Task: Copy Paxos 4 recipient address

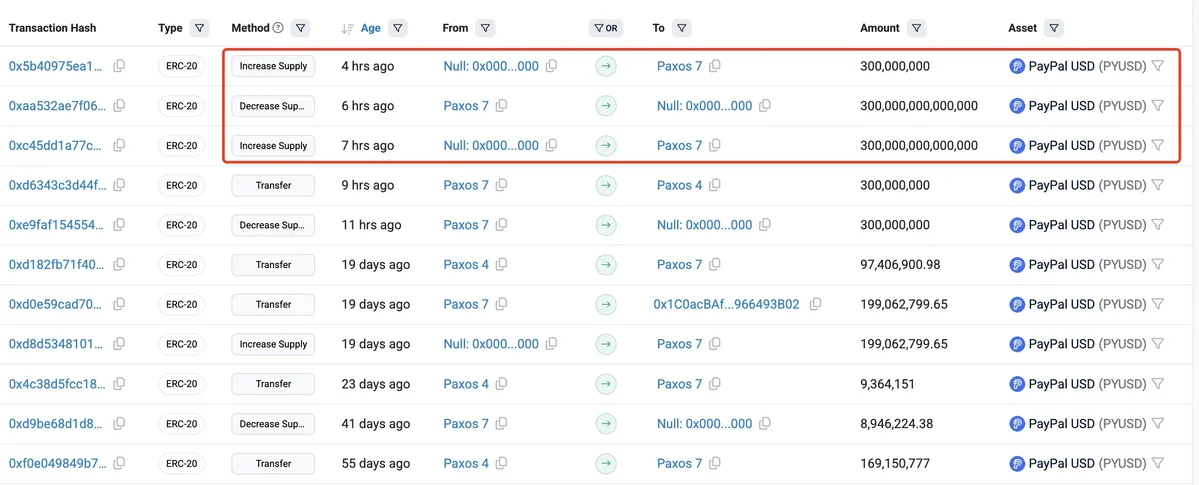Action: coord(714,185)
